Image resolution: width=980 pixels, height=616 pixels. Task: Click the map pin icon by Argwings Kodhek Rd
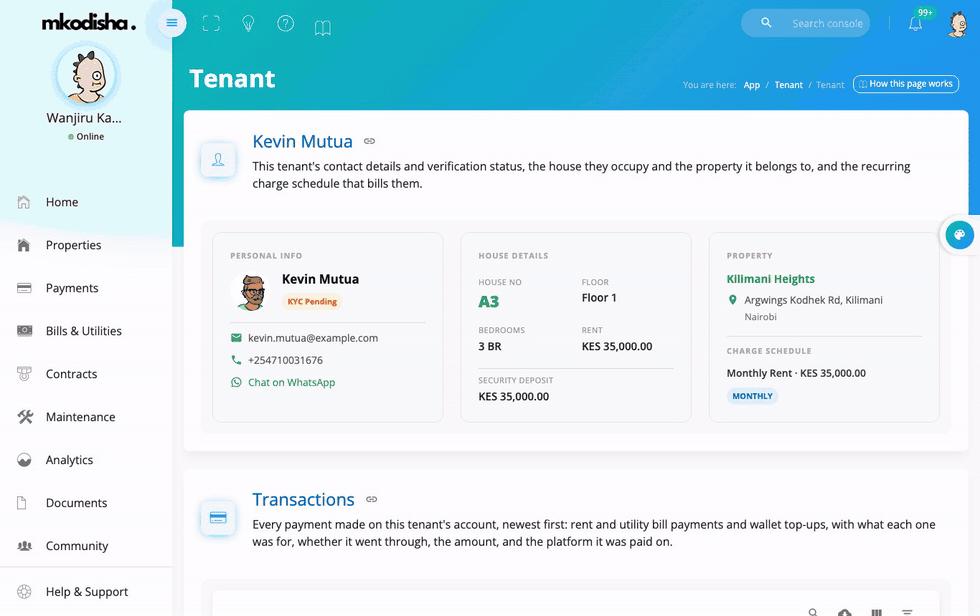pyautogui.click(x=732, y=300)
